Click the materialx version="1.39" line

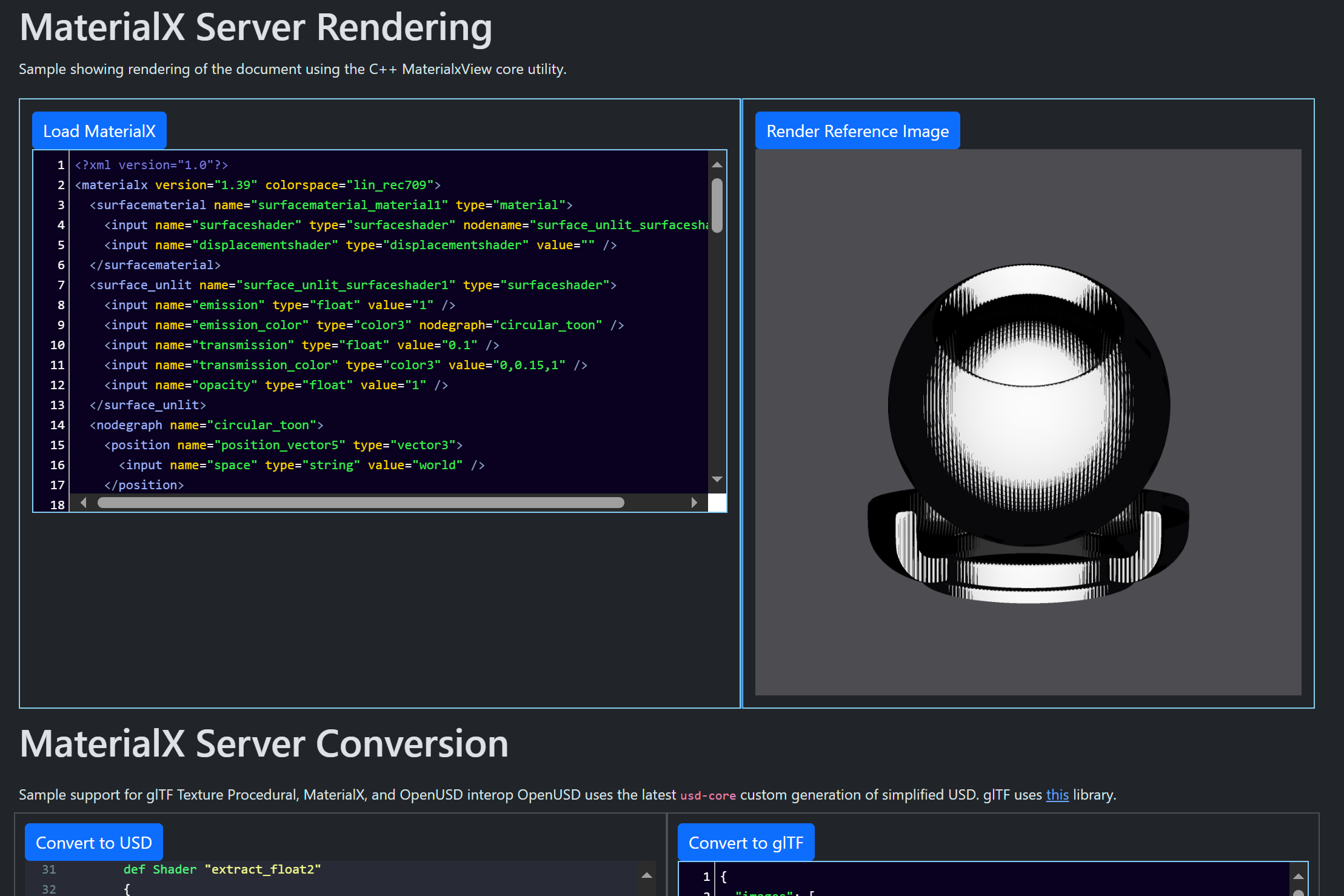(258, 185)
